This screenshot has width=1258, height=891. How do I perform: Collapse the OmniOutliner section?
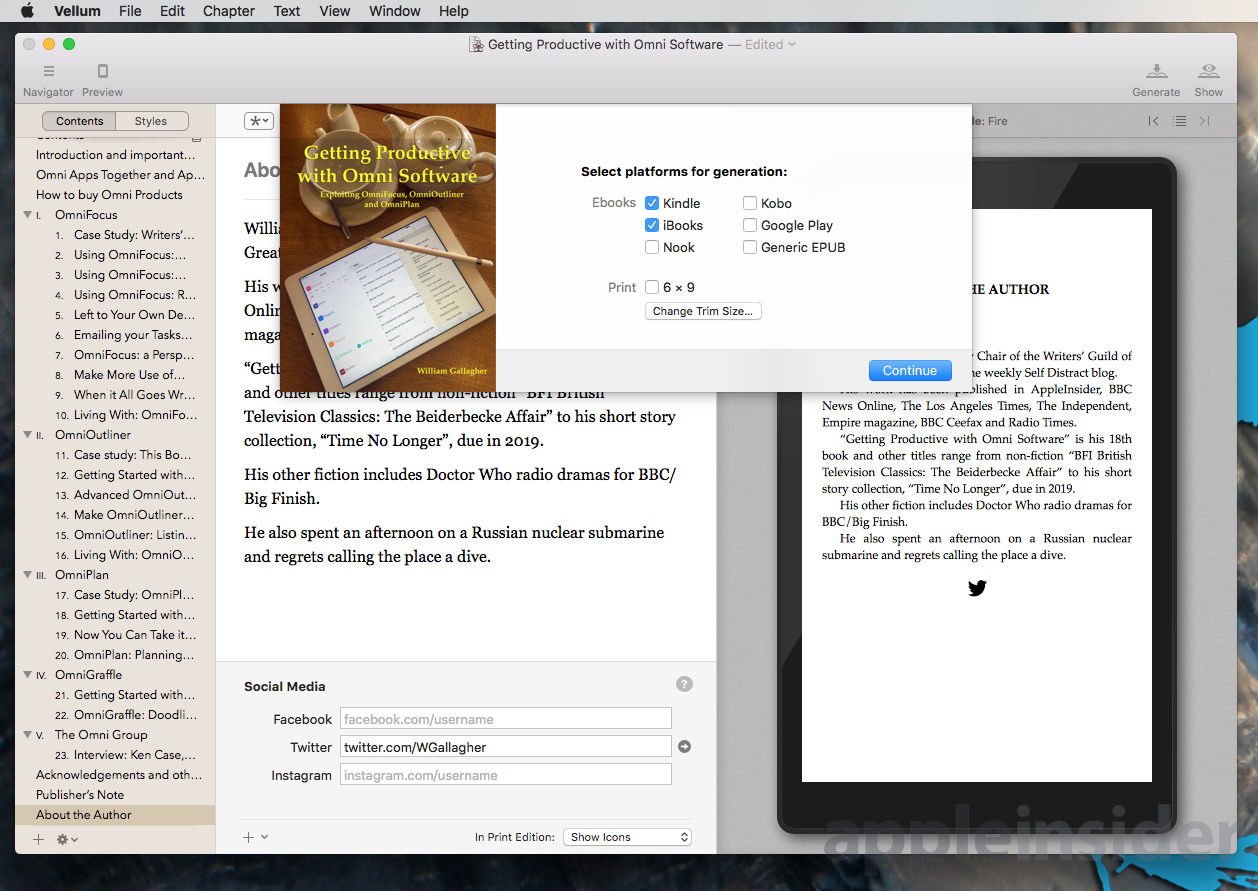(27, 435)
